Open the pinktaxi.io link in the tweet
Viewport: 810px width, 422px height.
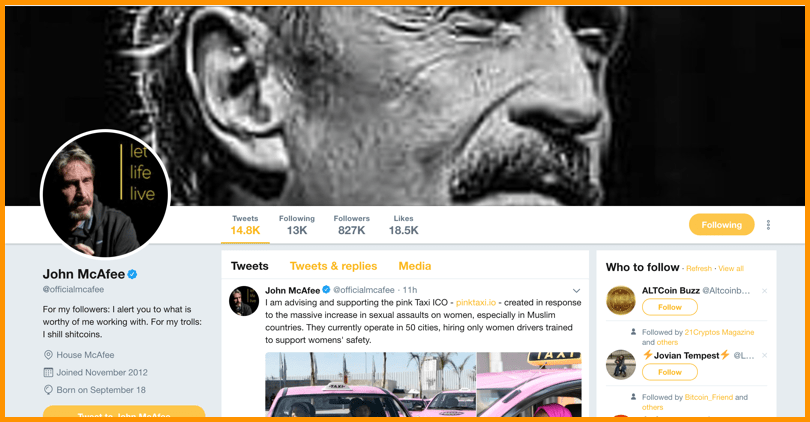(x=476, y=303)
